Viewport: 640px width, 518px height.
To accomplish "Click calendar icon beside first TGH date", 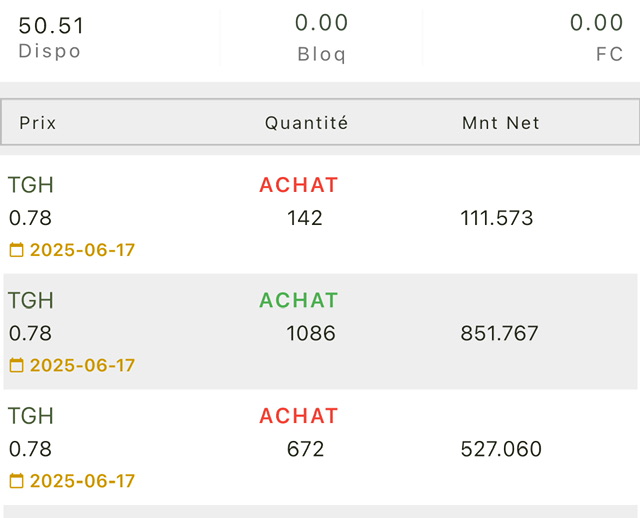I will click(16, 249).
